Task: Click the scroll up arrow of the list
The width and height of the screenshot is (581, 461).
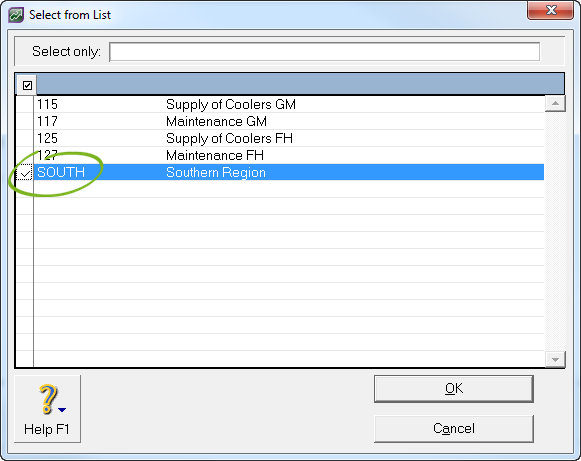Action: pos(555,103)
